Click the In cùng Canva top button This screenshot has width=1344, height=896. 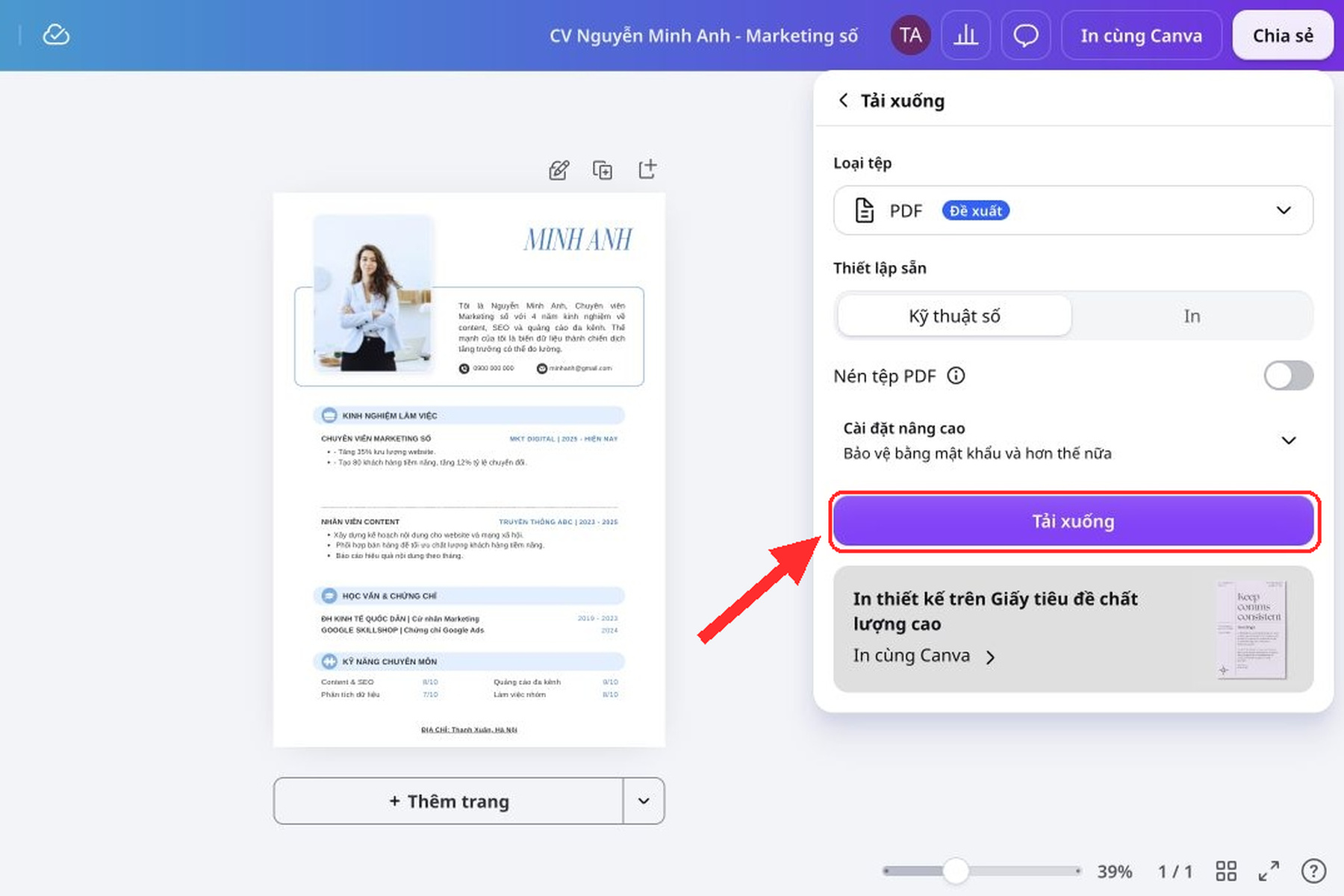click(x=1141, y=35)
